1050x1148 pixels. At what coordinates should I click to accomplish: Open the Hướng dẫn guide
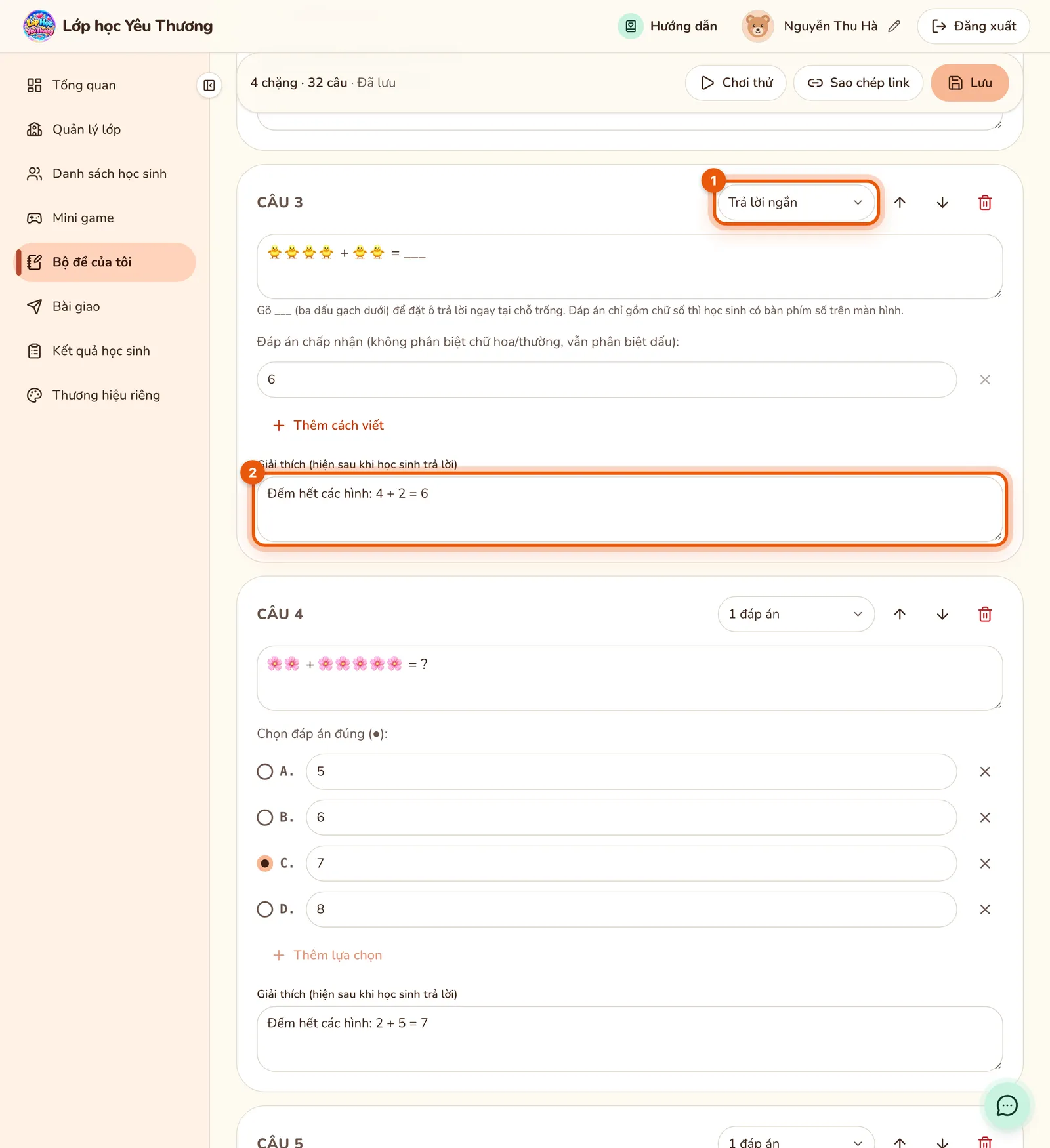[x=668, y=26]
